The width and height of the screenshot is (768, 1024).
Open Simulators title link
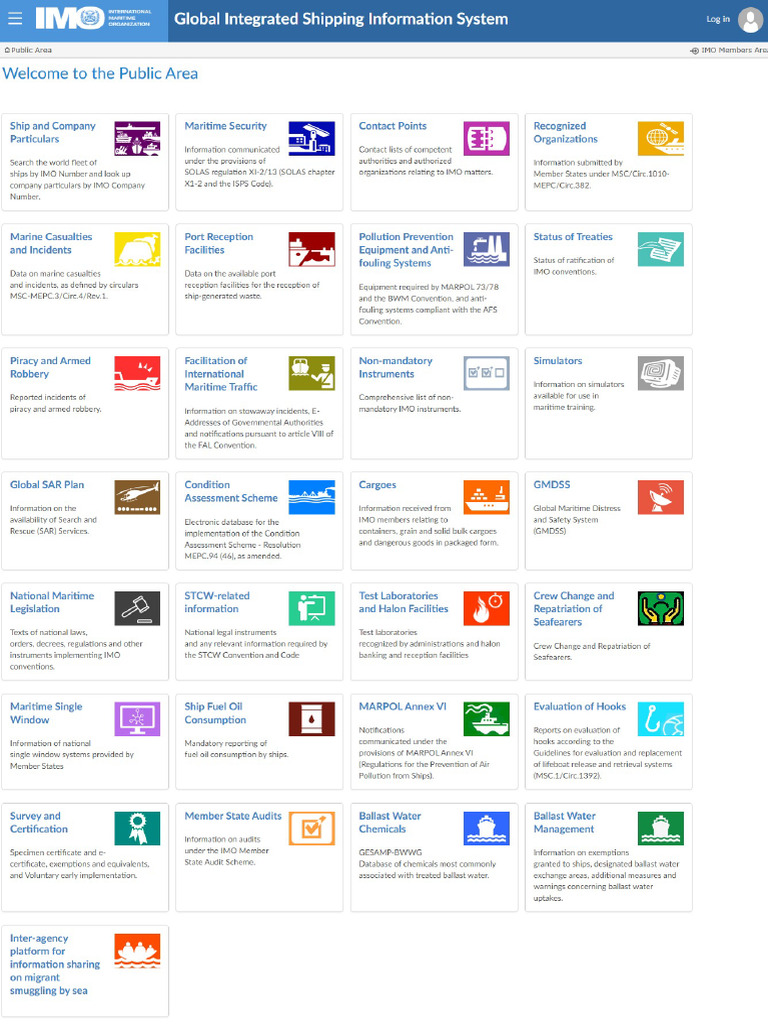coord(558,361)
